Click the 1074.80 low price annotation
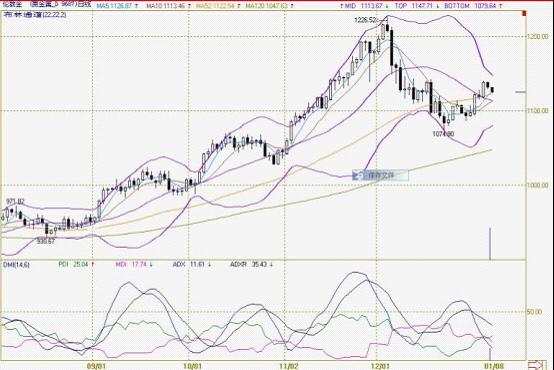 (x=443, y=134)
